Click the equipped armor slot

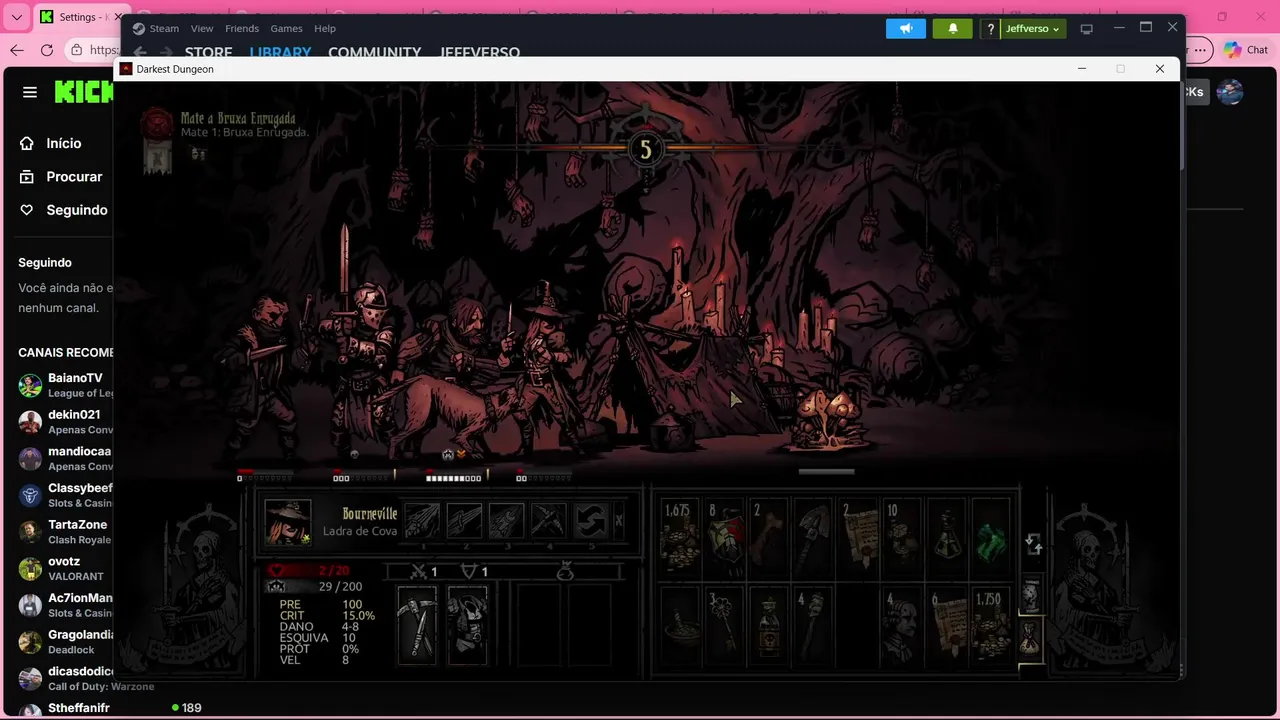coord(467,625)
